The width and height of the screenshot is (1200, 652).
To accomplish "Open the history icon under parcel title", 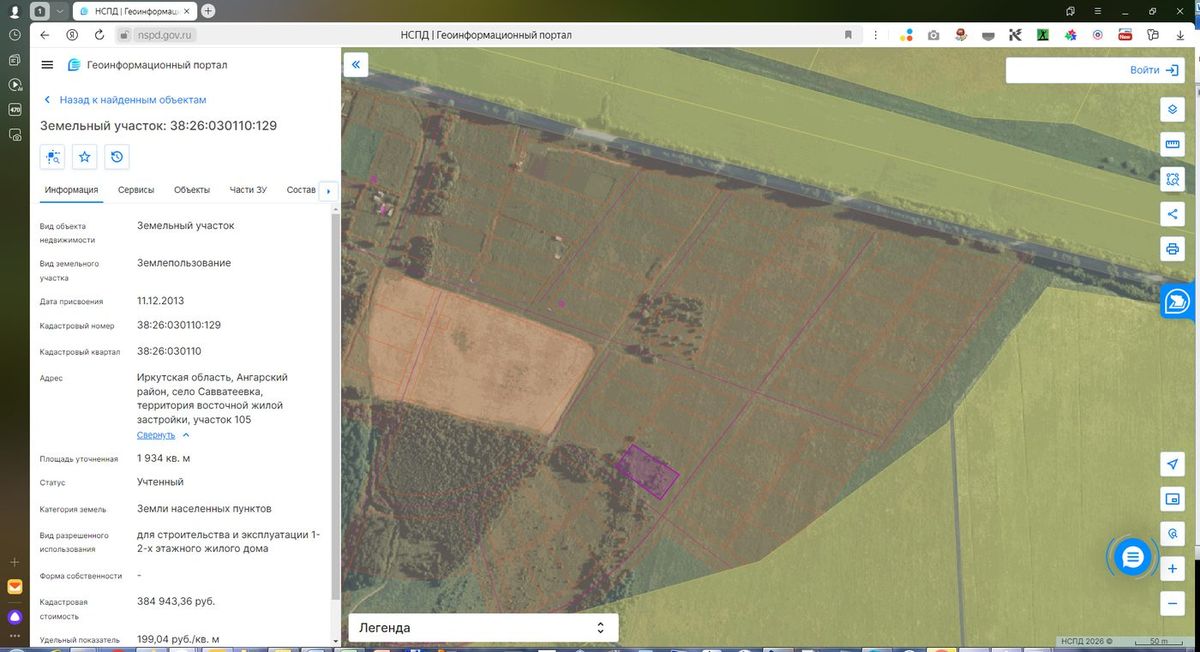I will tap(117, 157).
